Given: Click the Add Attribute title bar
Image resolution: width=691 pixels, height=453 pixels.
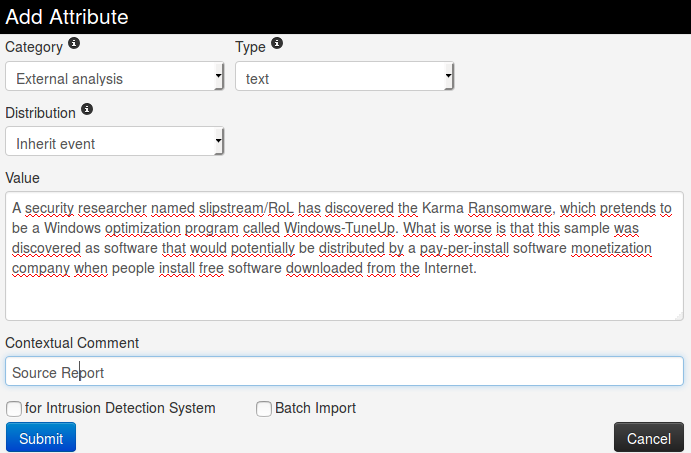Looking at the screenshot, I should pos(345,17).
